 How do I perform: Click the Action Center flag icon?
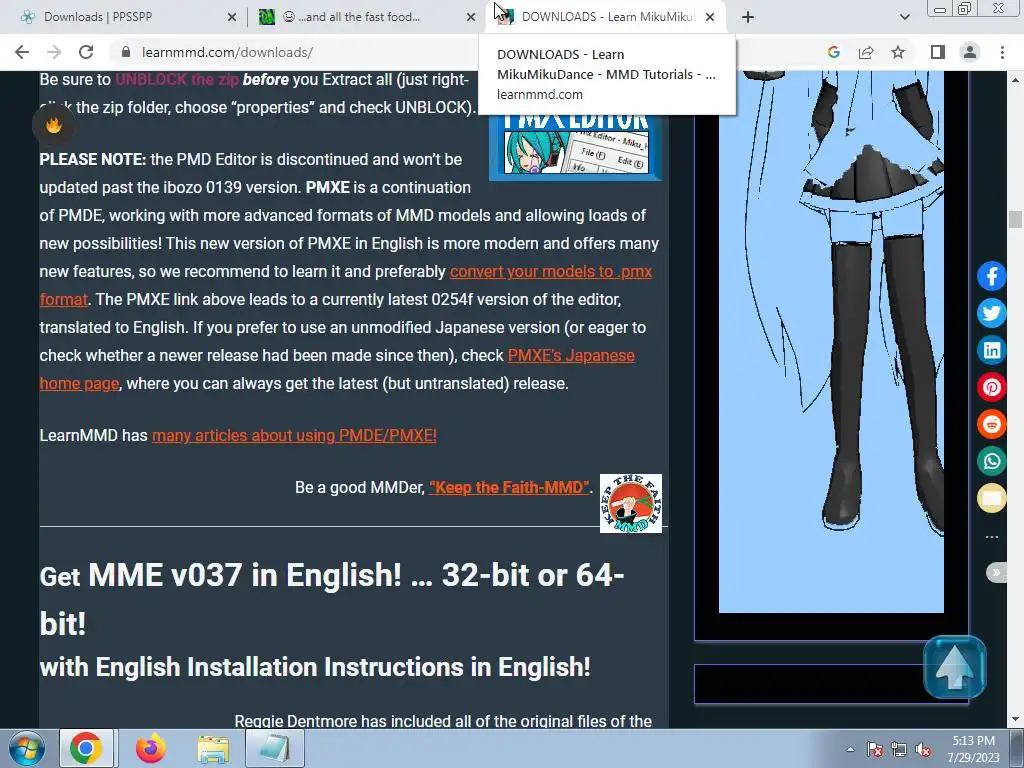tap(875, 749)
